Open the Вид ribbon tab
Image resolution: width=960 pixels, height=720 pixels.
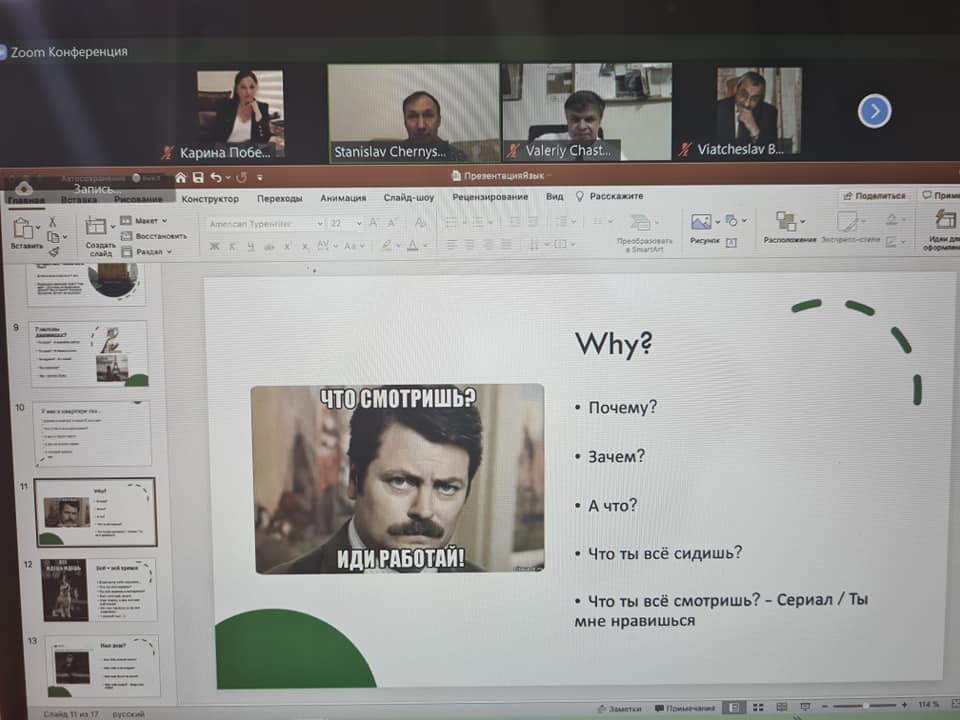pyautogui.click(x=554, y=197)
